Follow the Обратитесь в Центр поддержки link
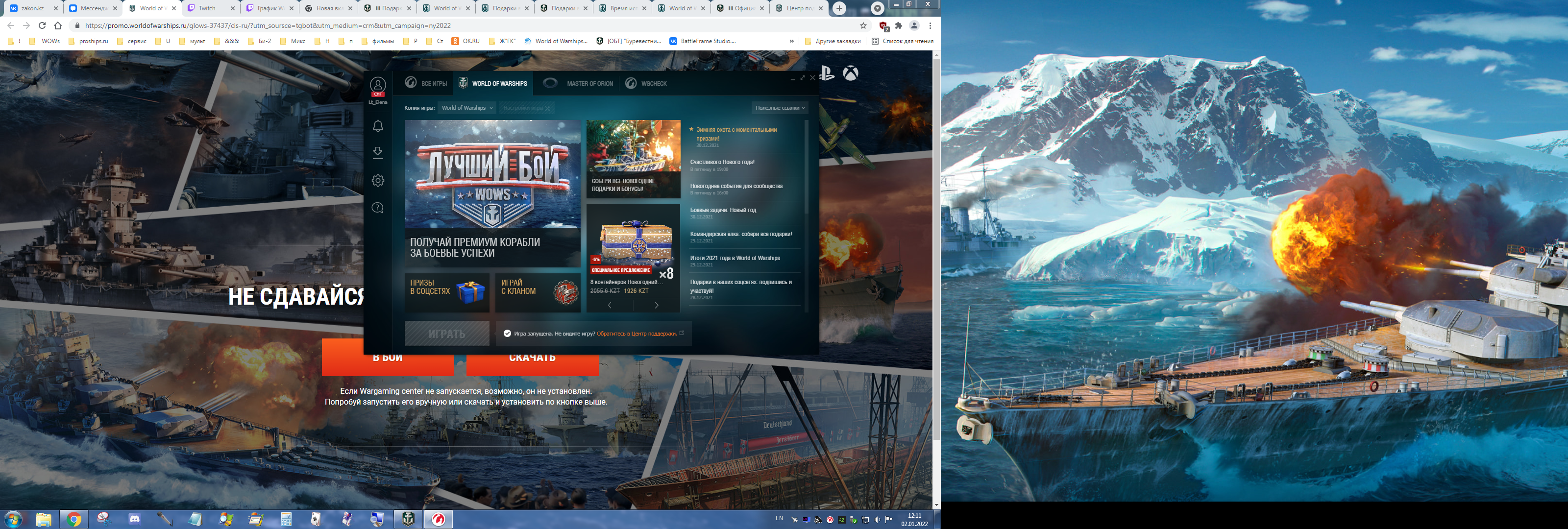The width and height of the screenshot is (1568, 529). pyautogui.click(x=637, y=334)
